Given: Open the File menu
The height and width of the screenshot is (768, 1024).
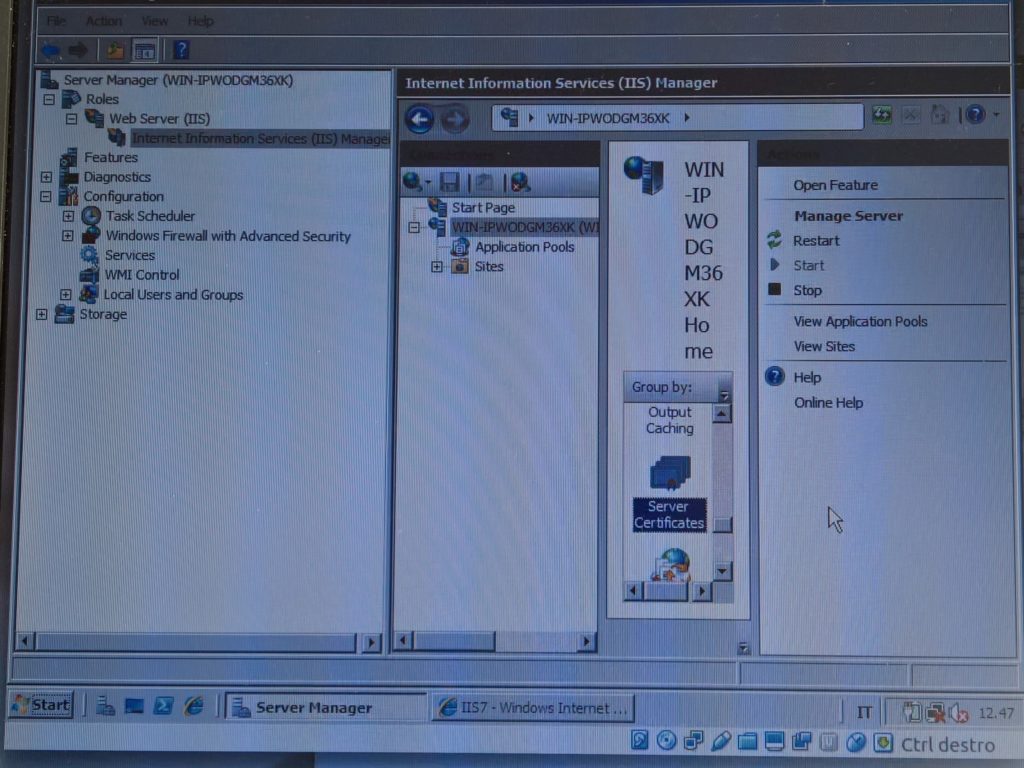Looking at the screenshot, I should pyautogui.click(x=56, y=21).
